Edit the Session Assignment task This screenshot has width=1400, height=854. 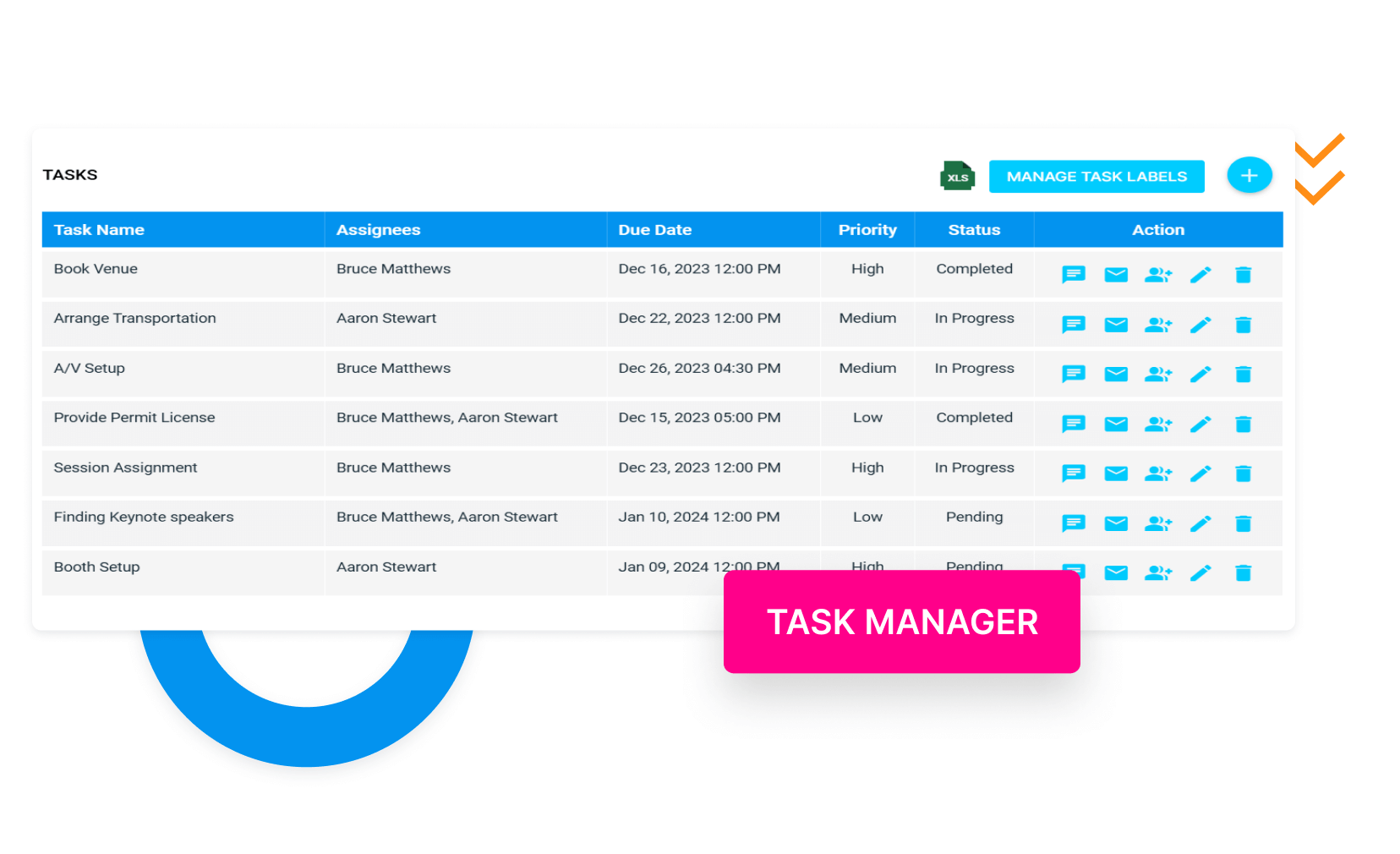[x=1200, y=474]
